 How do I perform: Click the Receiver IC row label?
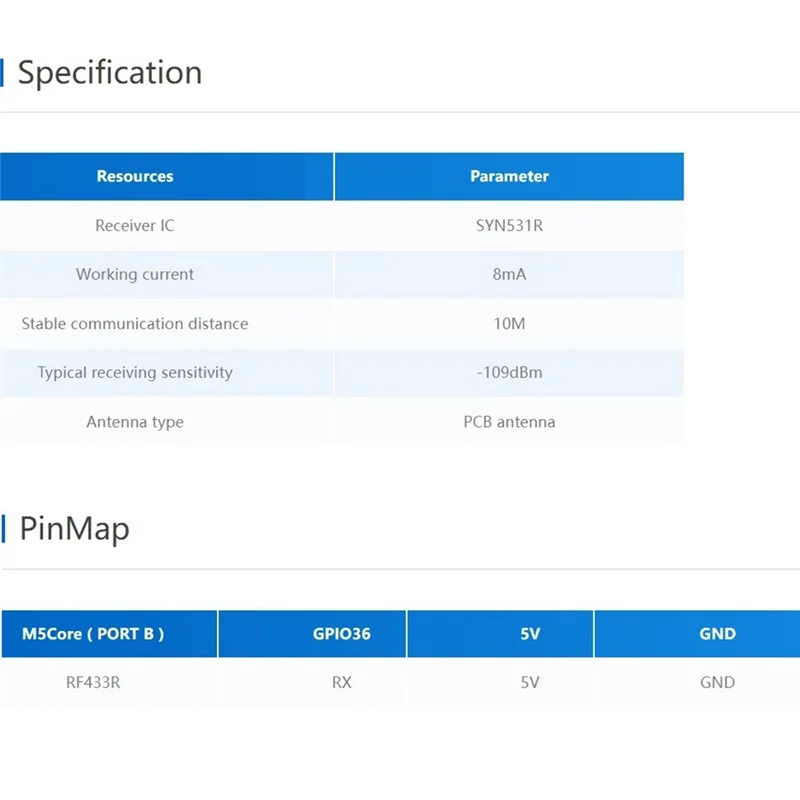(x=135, y=225)
